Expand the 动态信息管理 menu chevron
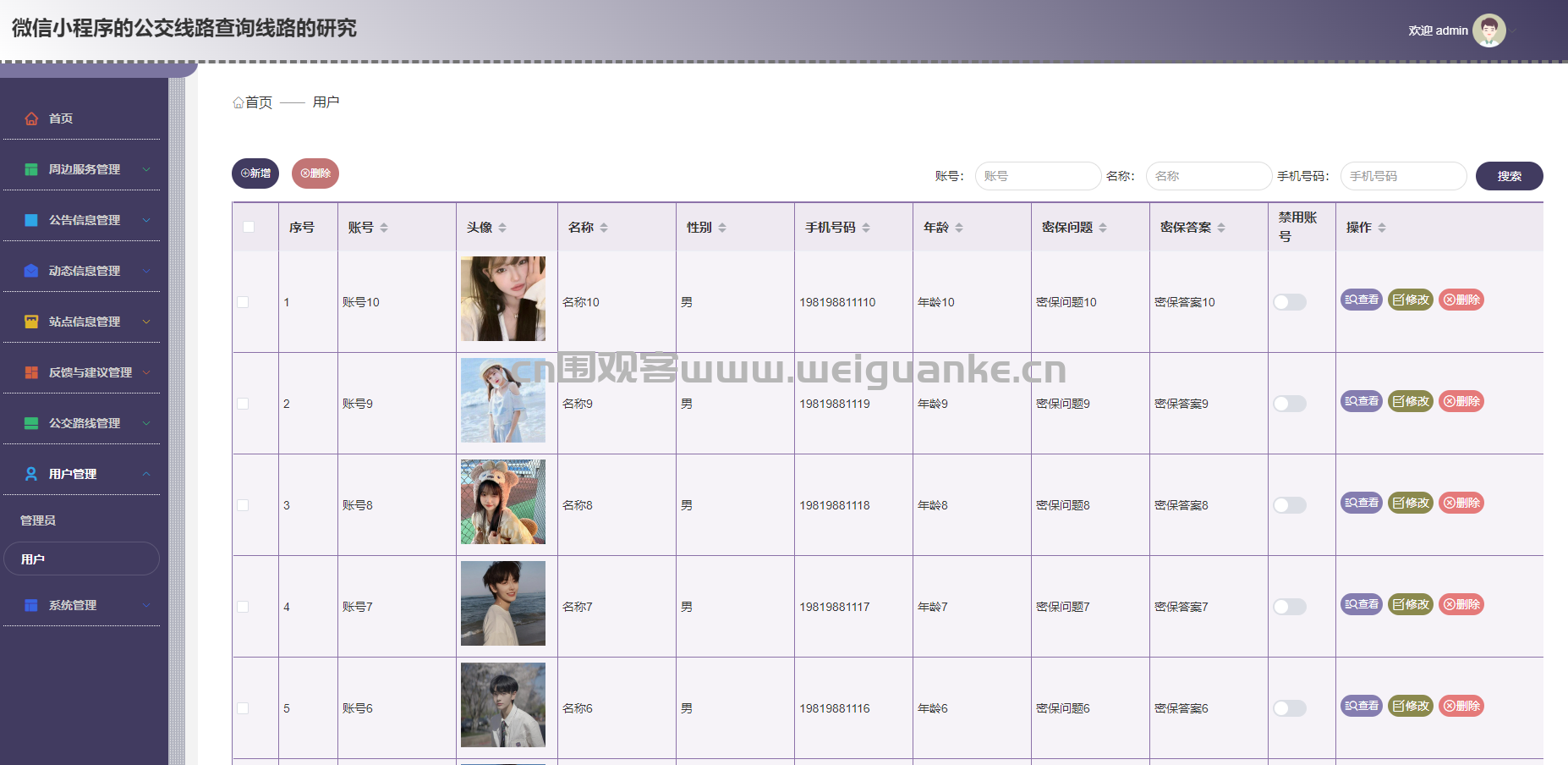Screen dimensions: 1568x765 (146, 271)
